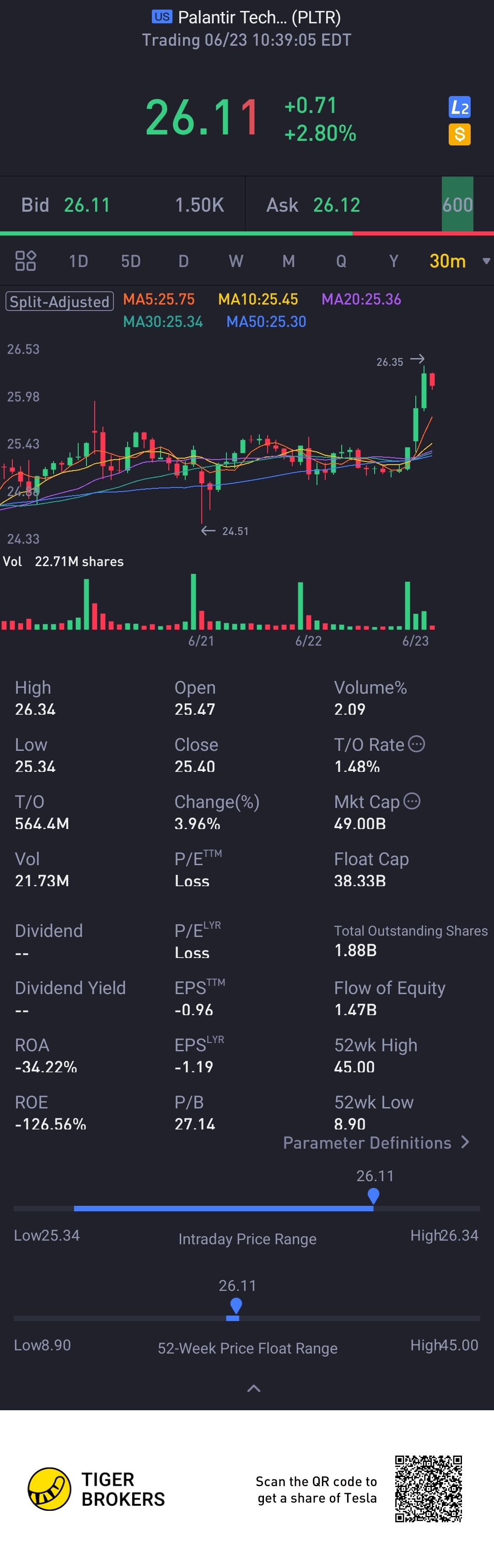
Task: Open the chart layout grid icon
Action: (x=26, y=261)
